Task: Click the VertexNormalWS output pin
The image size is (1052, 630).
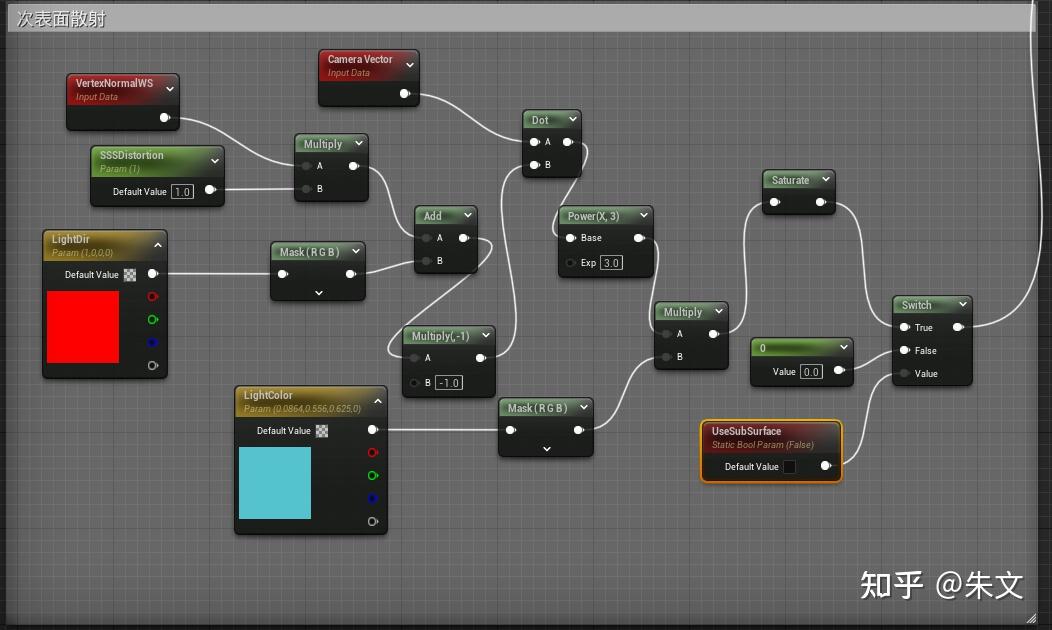Action: [x=164, y=117]
